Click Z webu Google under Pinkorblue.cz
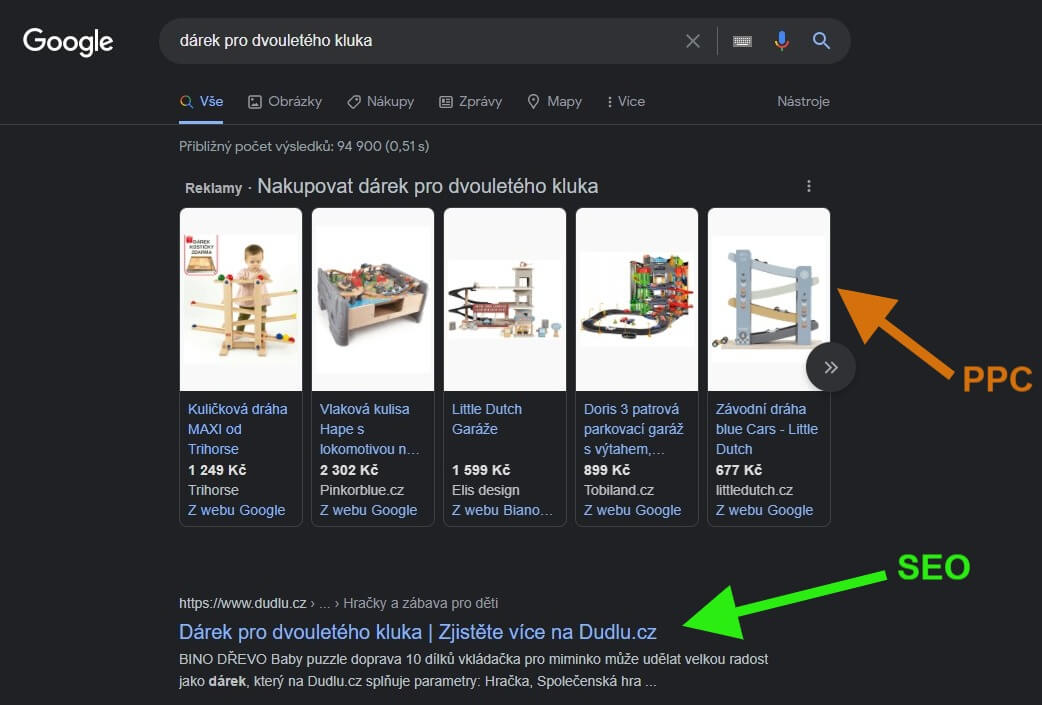 coord(369,510)
